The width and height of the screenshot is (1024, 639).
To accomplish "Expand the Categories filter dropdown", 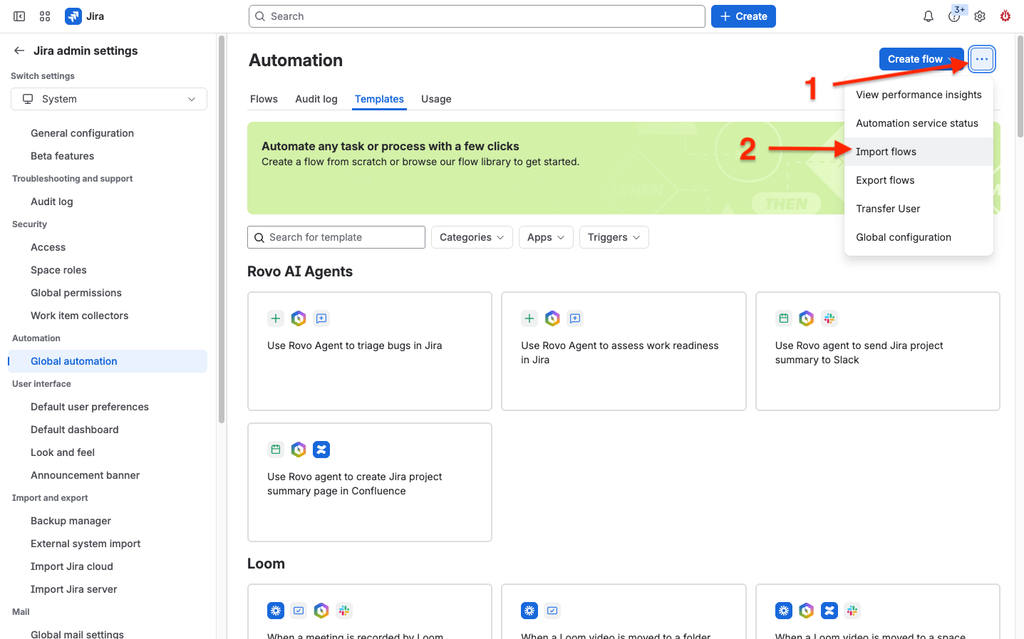I will click(472, 237).
